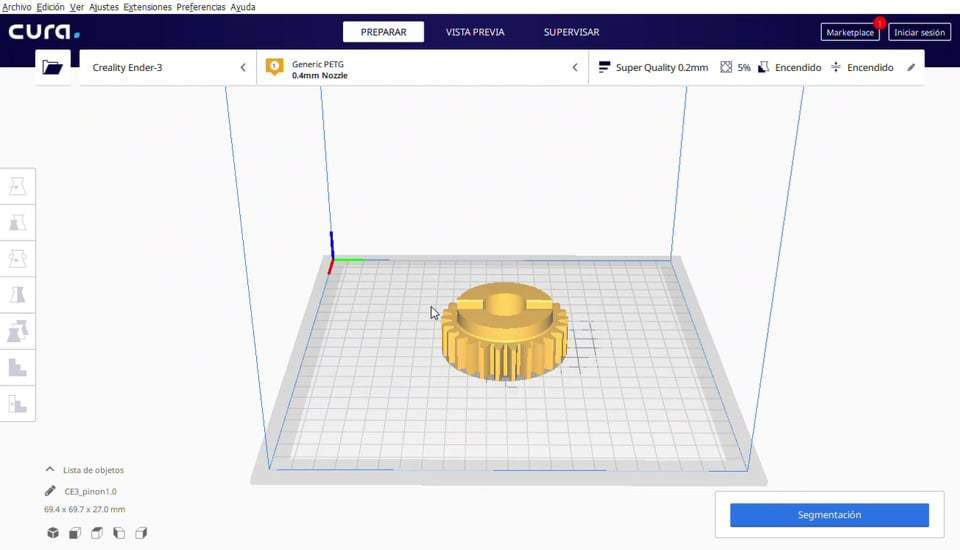Switch to right side view cube icon
Screen dimensions: 960x550
pyautogui.click(x=141, y=533)
